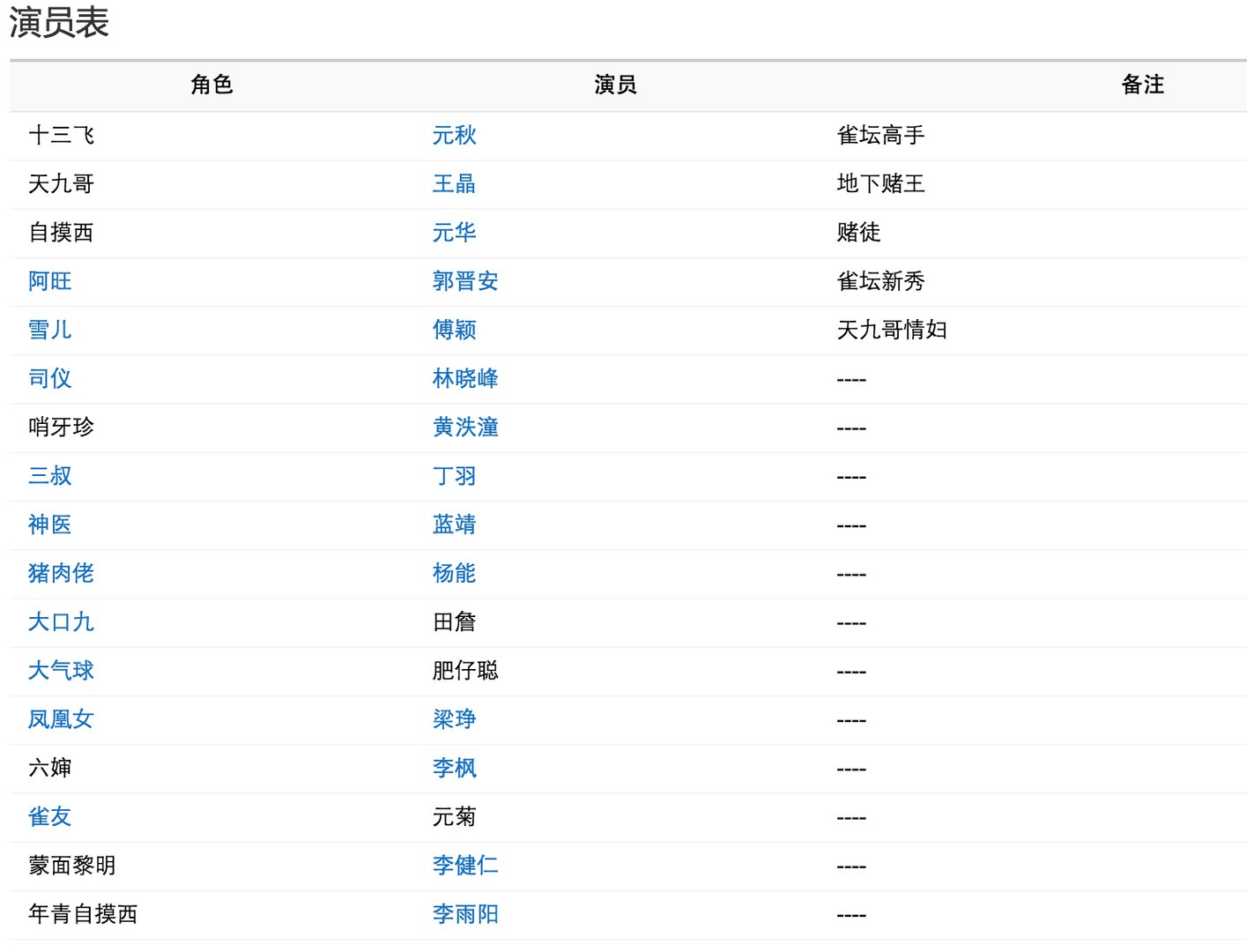Open the 李健仁 actor link
The width and height of the screenshot is (1247, 952).
(465, 866)
